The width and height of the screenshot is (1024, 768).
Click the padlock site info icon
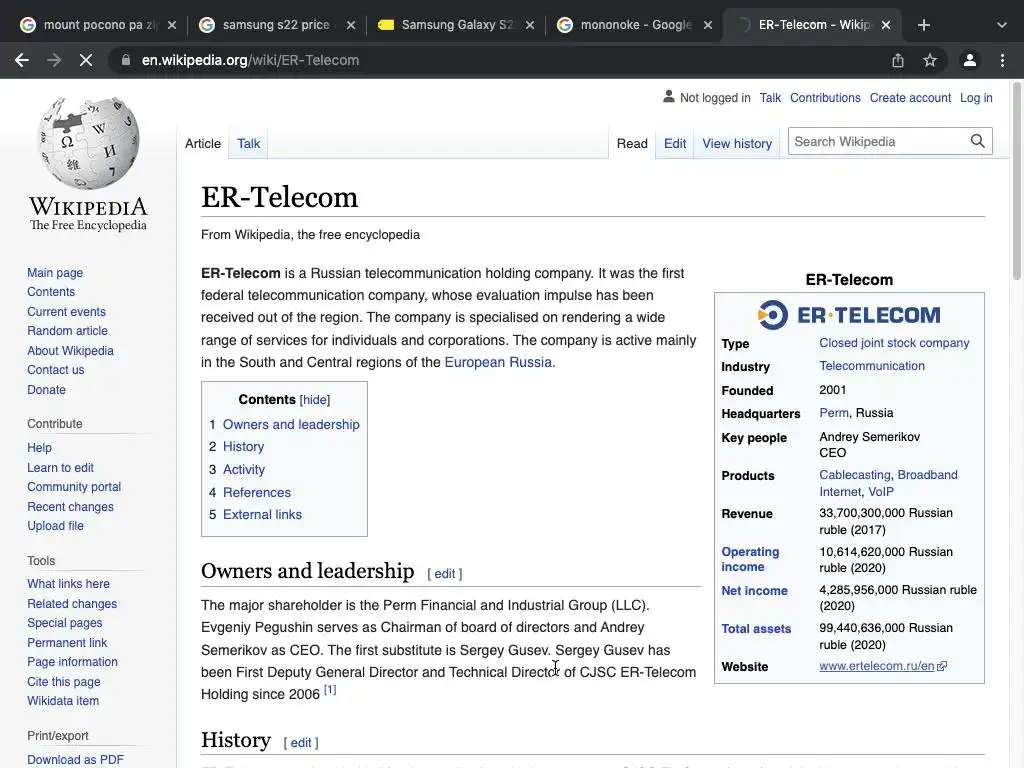[x=125, y=60]
